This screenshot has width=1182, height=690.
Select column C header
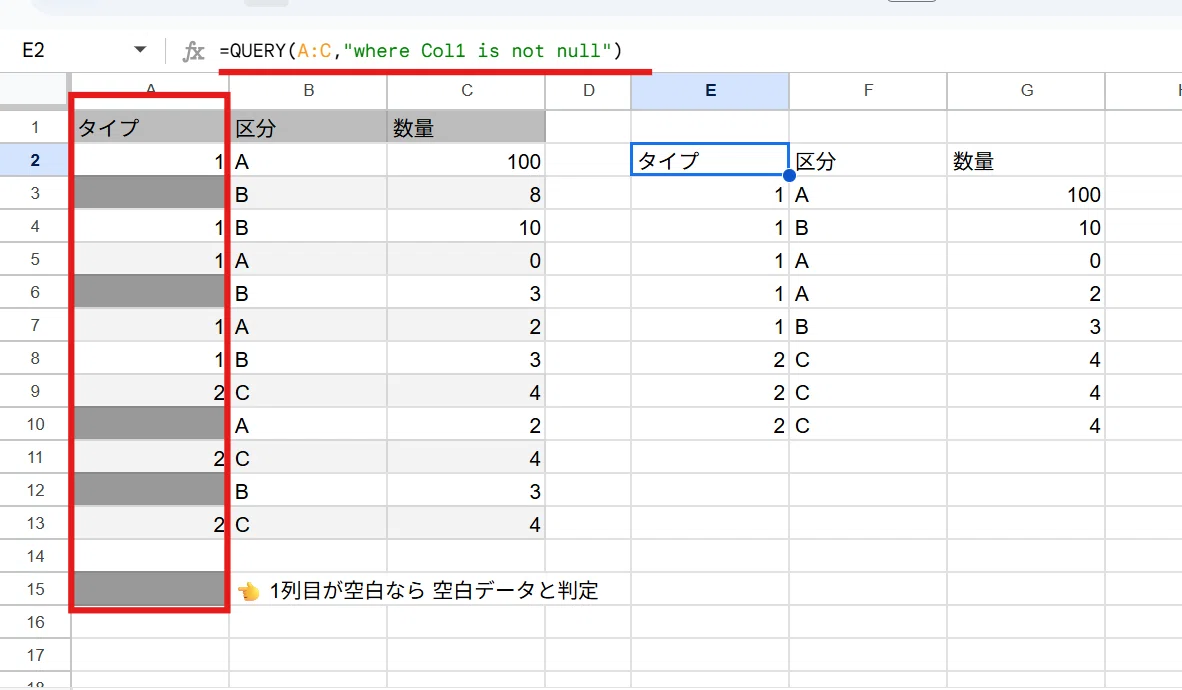click(x=467, y=90)
